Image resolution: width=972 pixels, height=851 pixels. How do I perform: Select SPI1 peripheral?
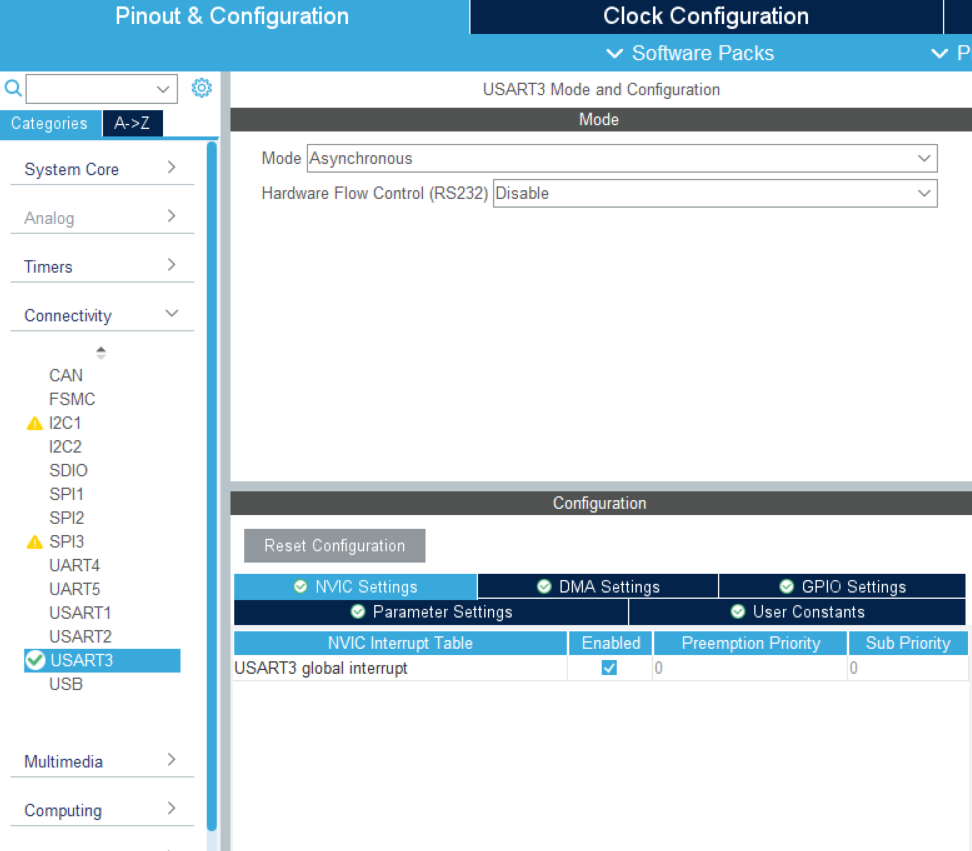point(66,494)
